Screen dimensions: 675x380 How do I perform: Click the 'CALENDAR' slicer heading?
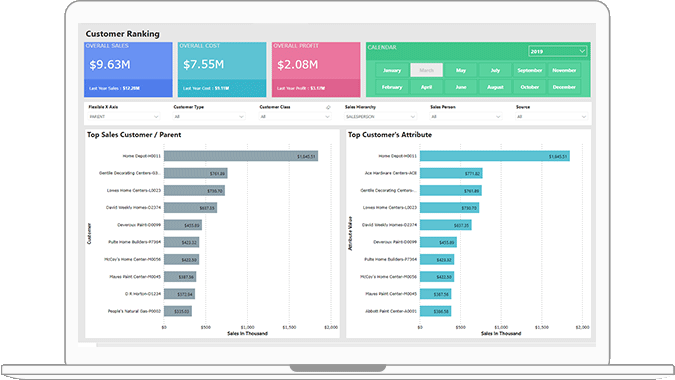(x=382, y=47)
